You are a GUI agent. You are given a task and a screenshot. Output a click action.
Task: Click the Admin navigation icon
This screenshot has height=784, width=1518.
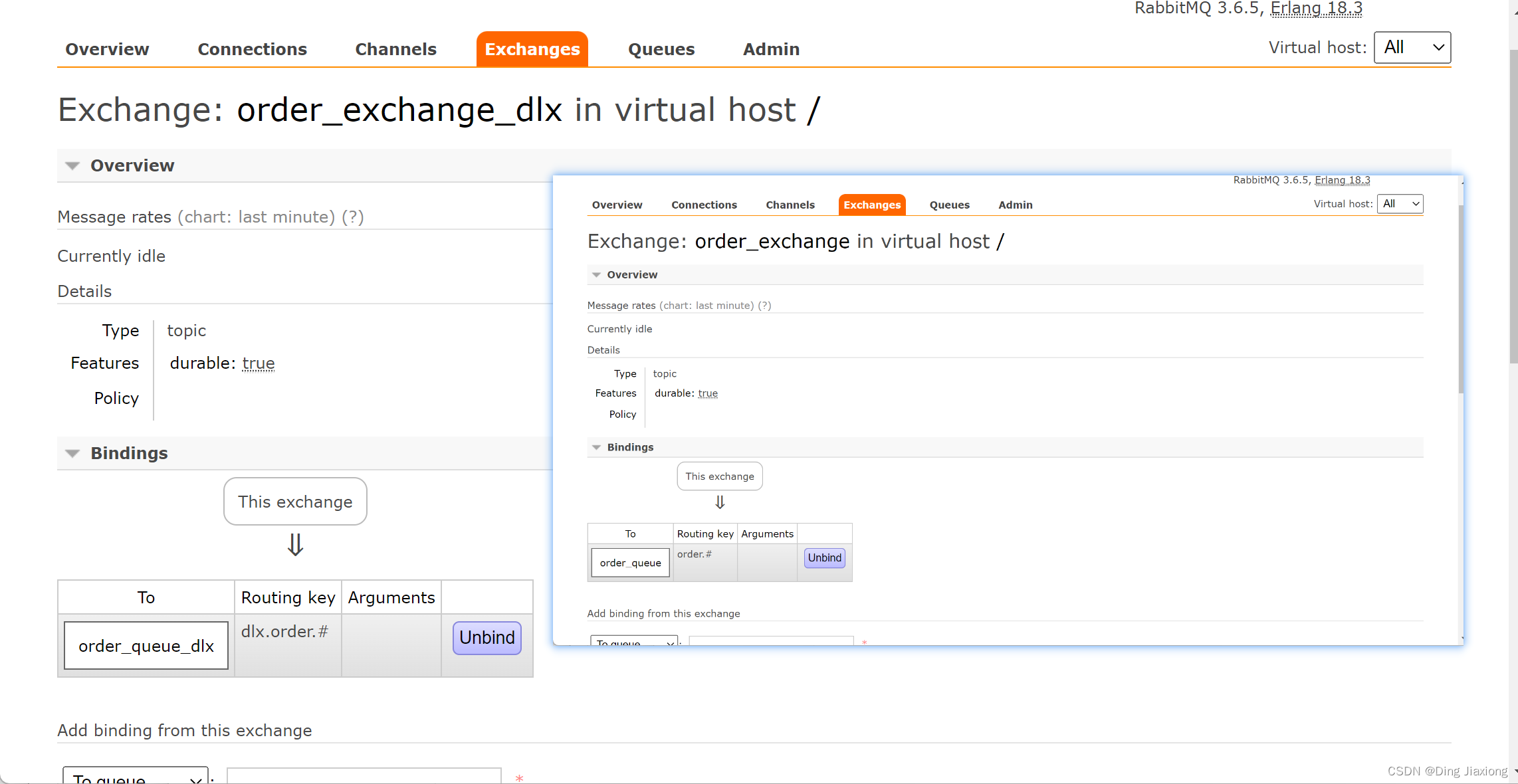(x=770, y=48)
